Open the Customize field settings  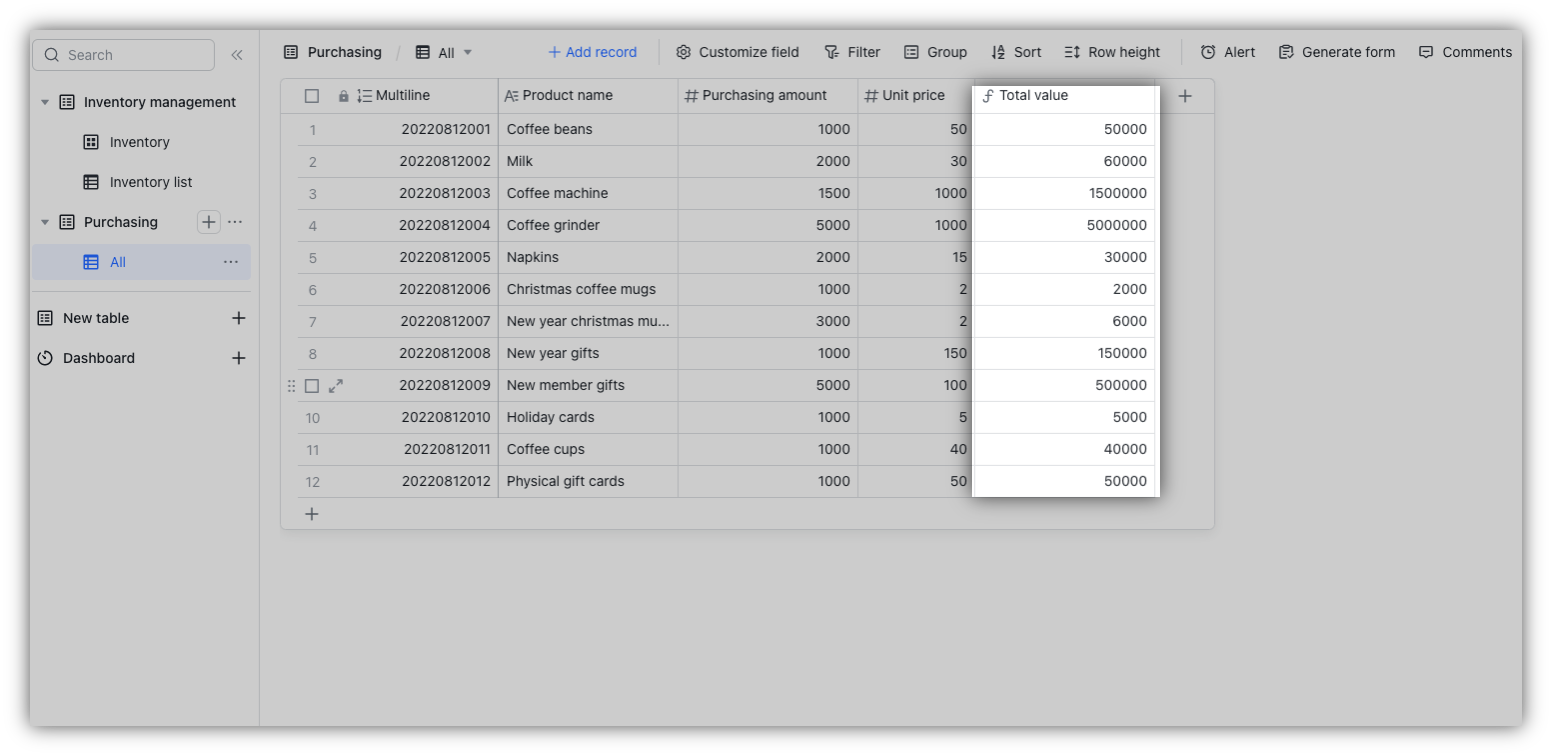(737, 51)
